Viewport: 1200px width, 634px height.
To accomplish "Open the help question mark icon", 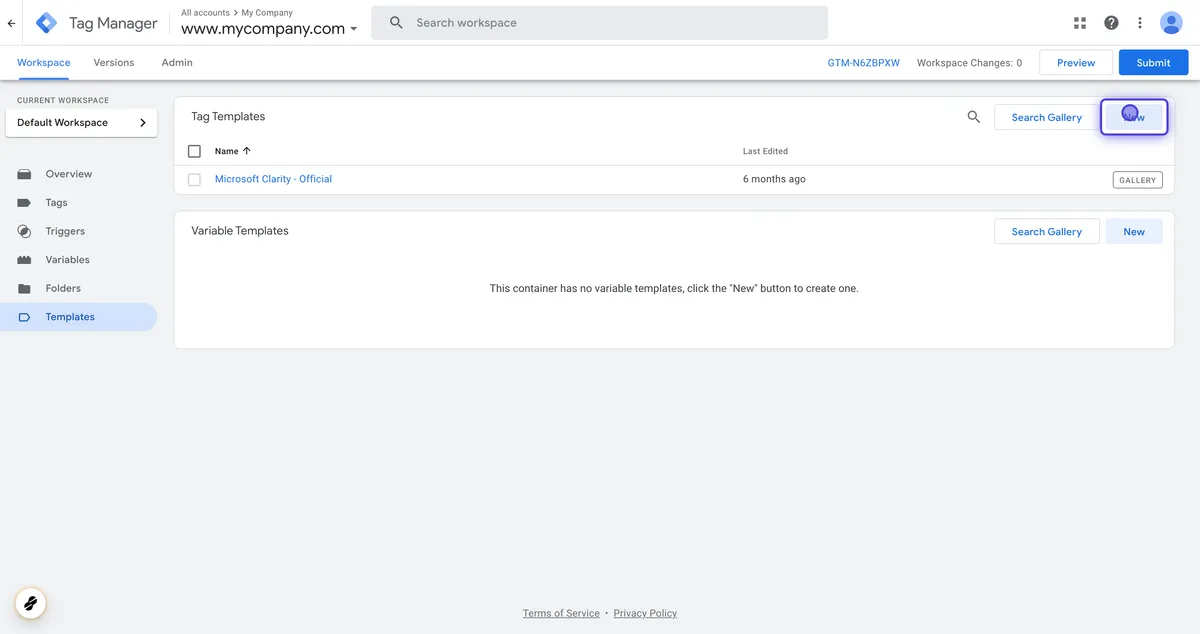I will (1111, 23).
